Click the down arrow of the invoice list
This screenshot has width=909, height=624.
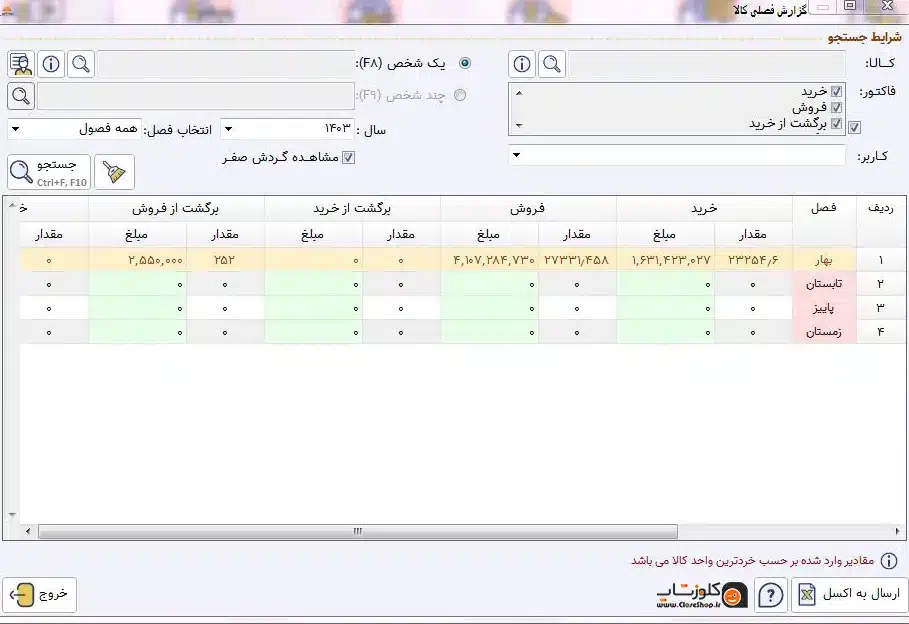point(519,125)
